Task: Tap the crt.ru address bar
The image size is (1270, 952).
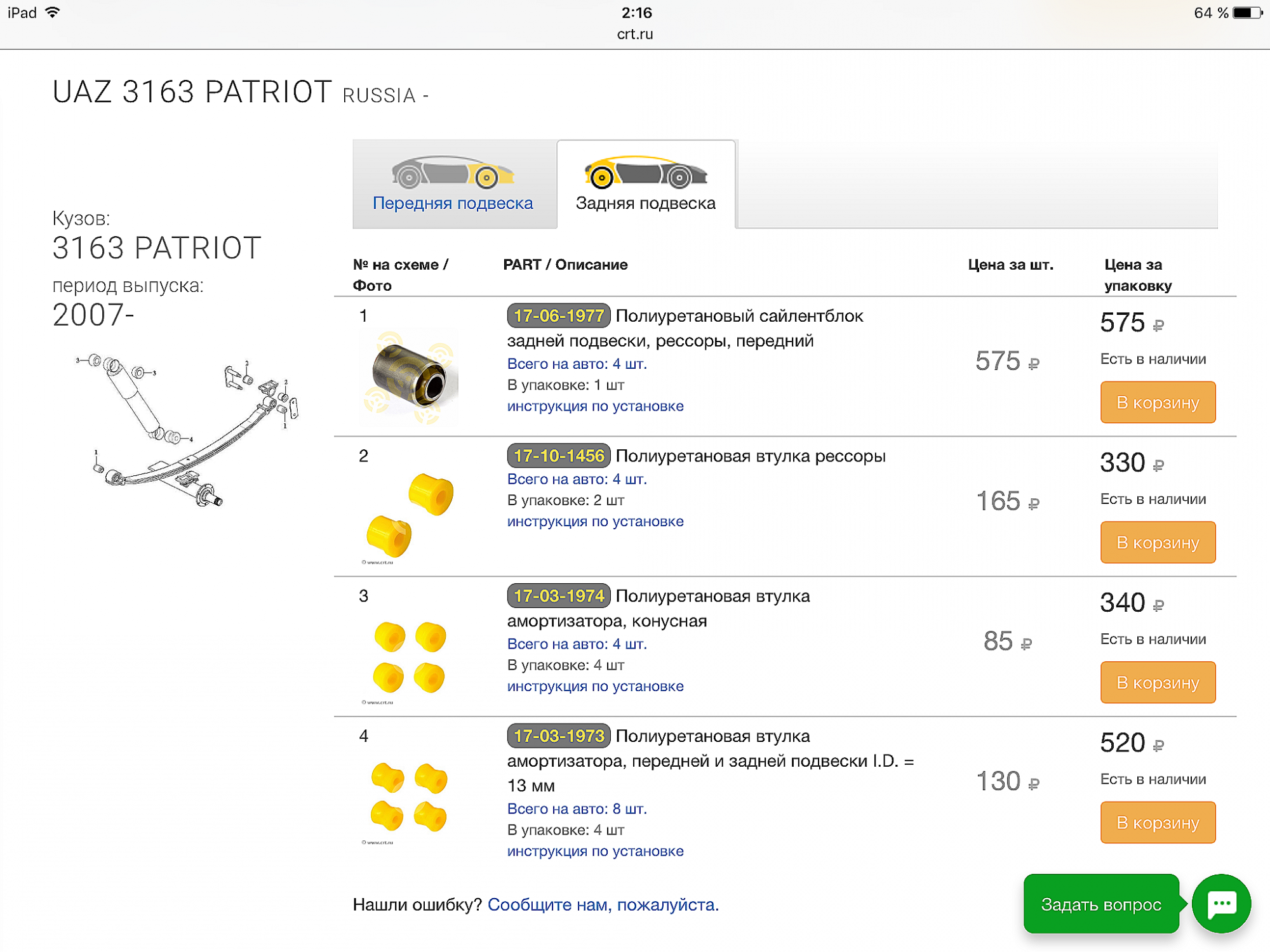Action: [635, 34]
